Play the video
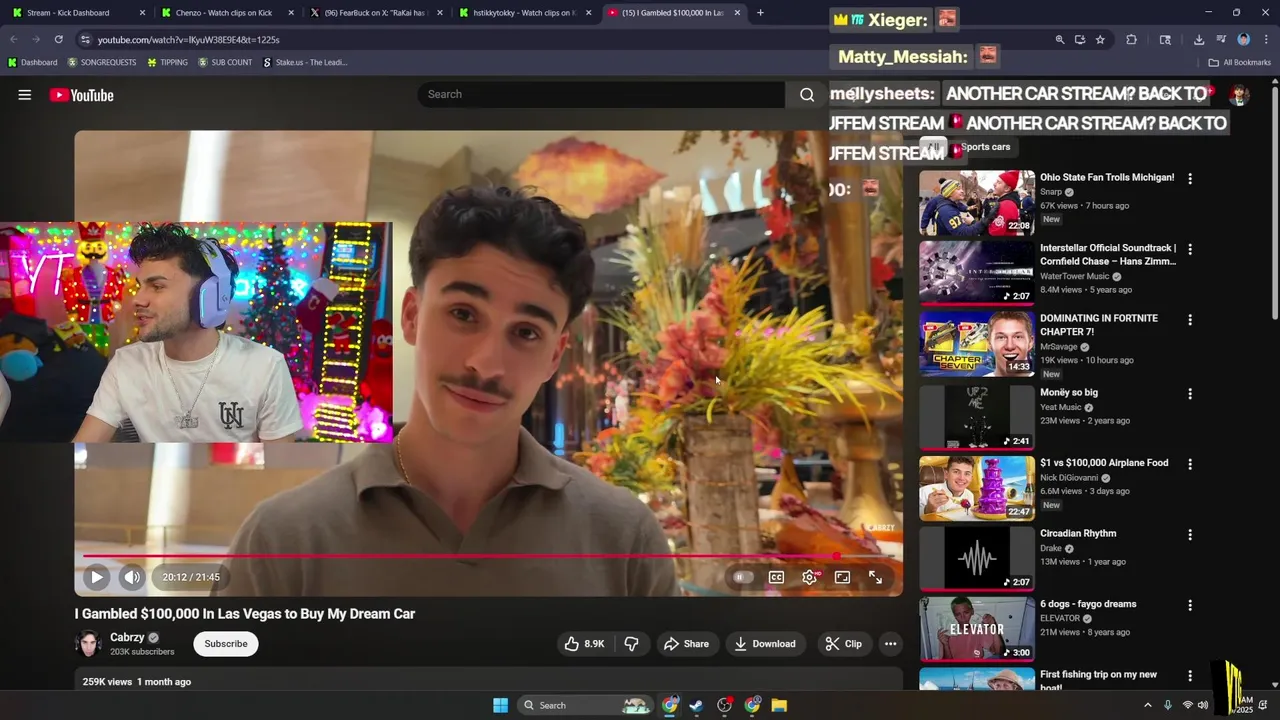1280x720 pixels. 96,577
